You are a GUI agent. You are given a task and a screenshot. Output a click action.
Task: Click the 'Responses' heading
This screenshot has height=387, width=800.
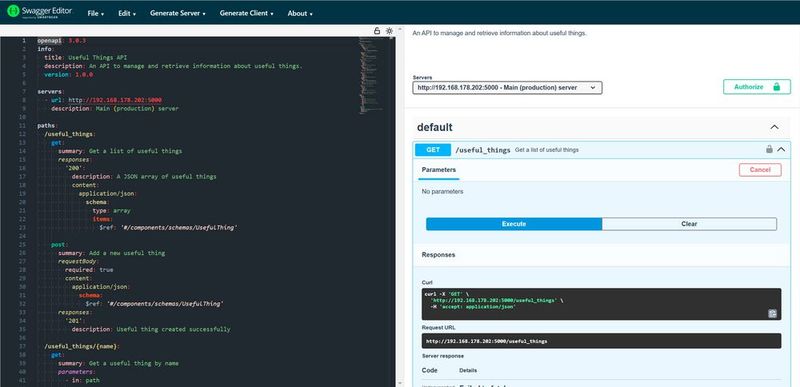pyautogui.click(x=438, y=254)
